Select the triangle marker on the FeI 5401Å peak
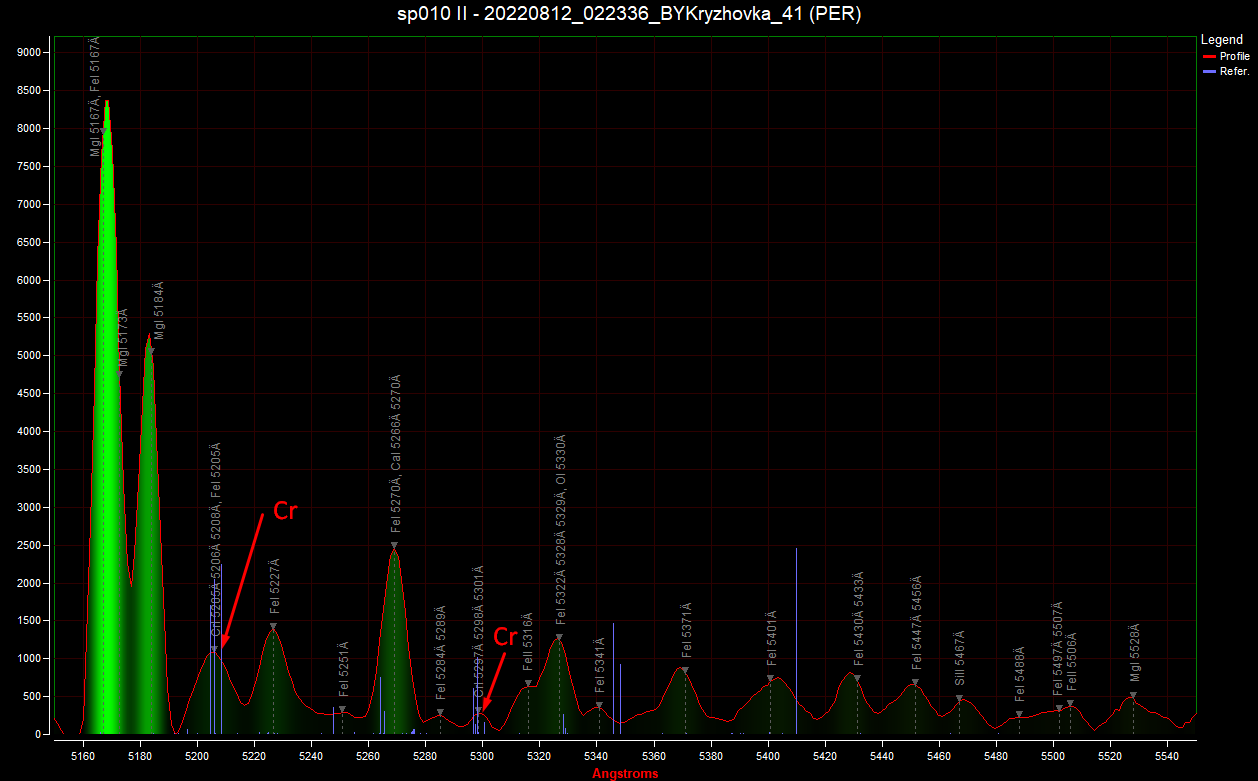Image resolution: width=1258 pixels, height=781 pixels. (770, 679)
